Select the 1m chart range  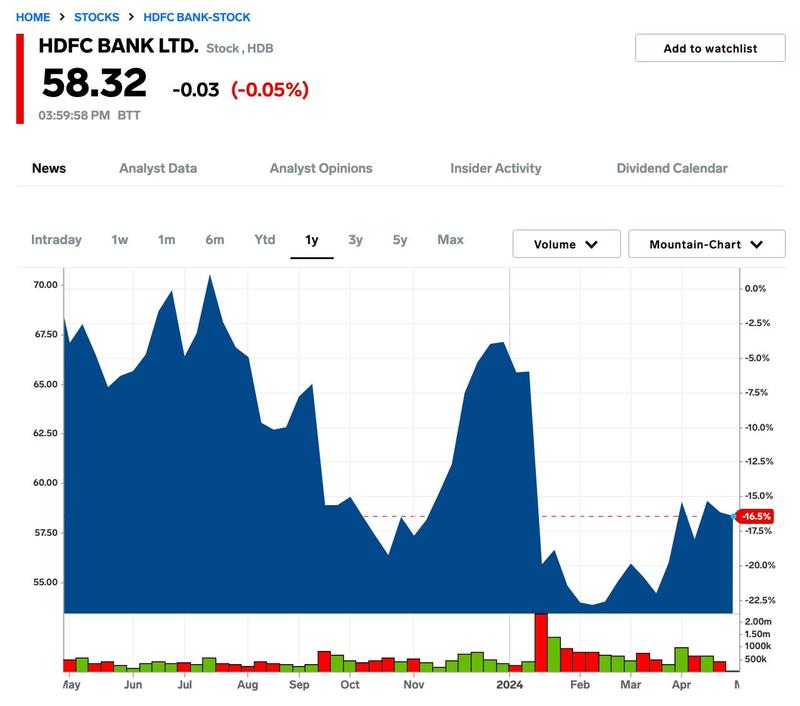(166, 240)
